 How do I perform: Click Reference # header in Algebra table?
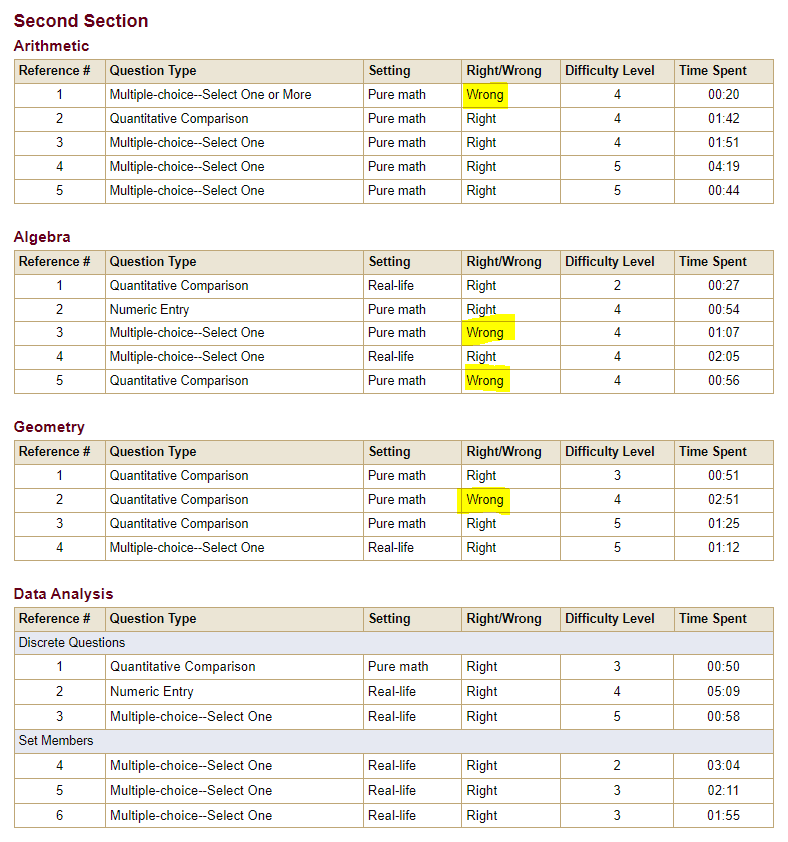(x=54, y=262)
